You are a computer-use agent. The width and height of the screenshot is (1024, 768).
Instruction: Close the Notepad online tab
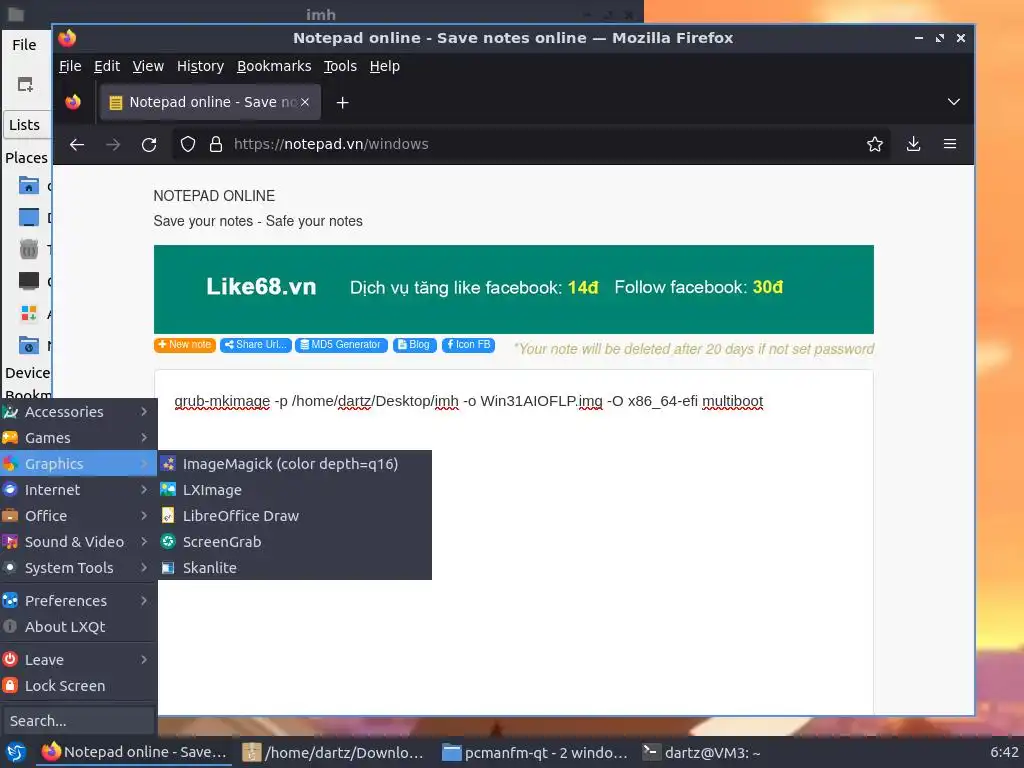(x=304, y=103)
